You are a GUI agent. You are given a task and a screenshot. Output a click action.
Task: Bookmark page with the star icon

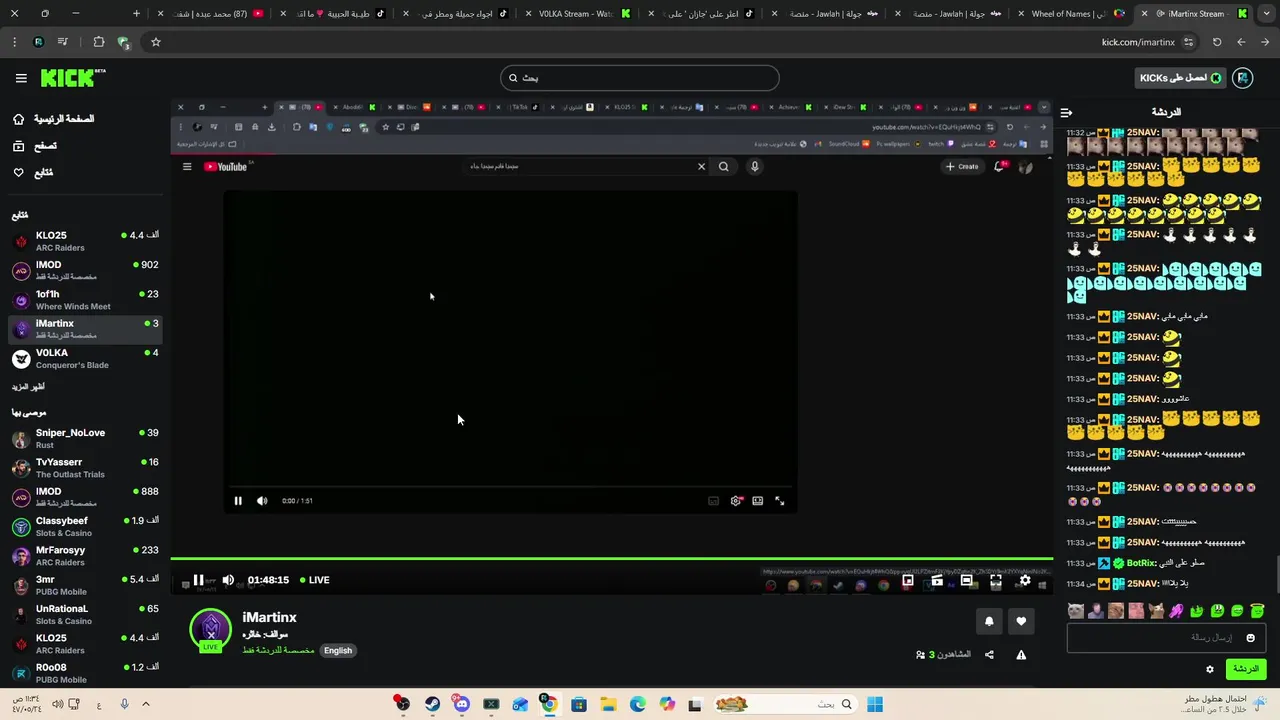point(156,42)
